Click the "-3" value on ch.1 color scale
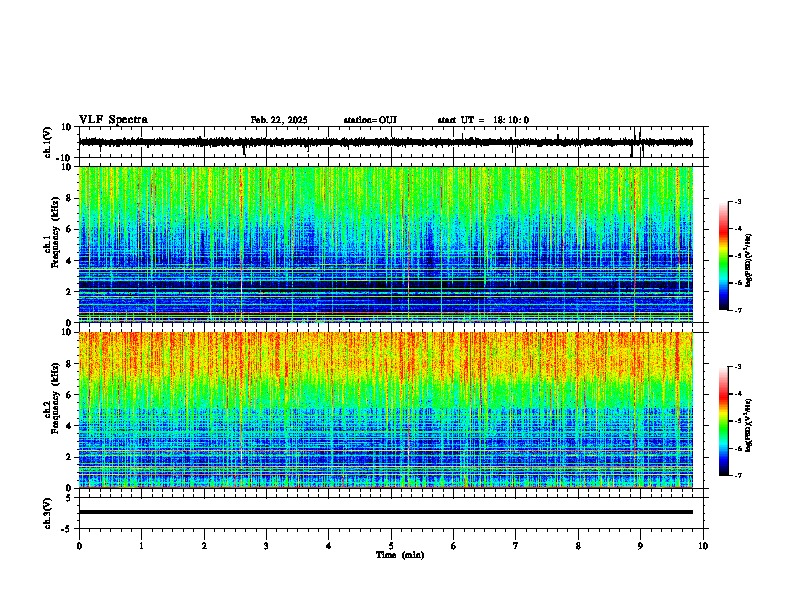Image resolution: width=792 pixels, height=612 pixels. [x=737, y=202]
